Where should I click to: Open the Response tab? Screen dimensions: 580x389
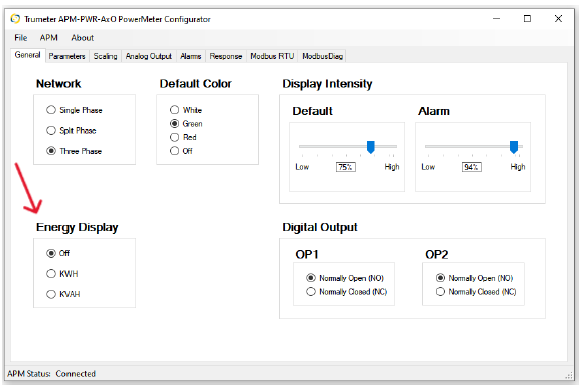226,56
